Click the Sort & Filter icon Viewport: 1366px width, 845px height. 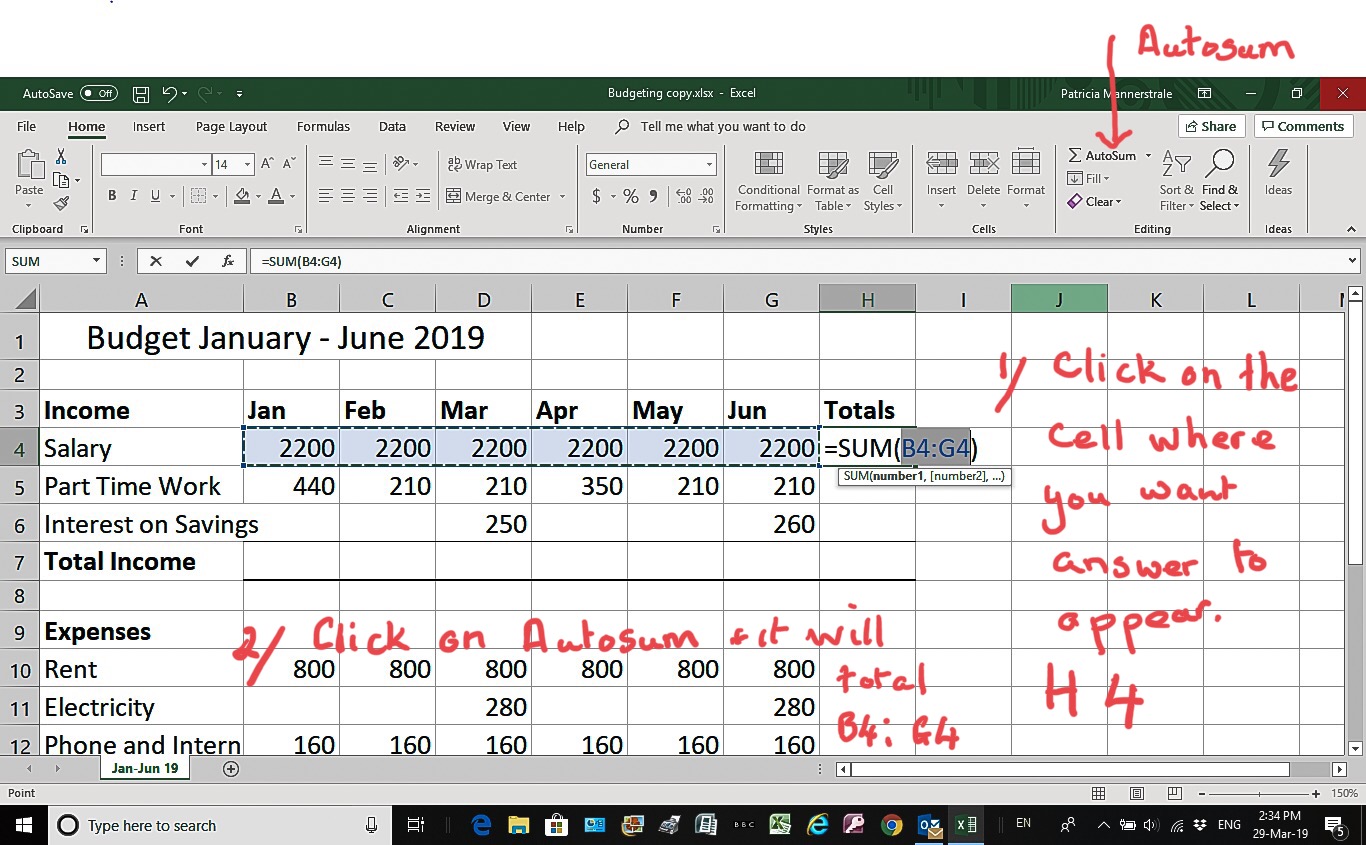click(1177, 165)
